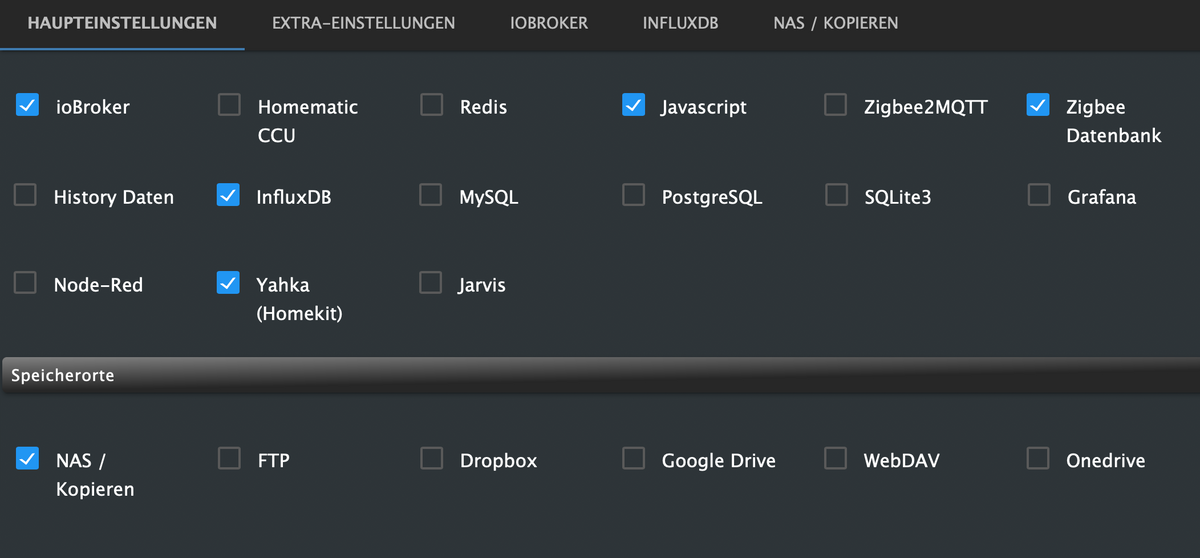Open the Haupteinstellungen tab
This screenshot has height=558, width=1200.
pos(122,22)
